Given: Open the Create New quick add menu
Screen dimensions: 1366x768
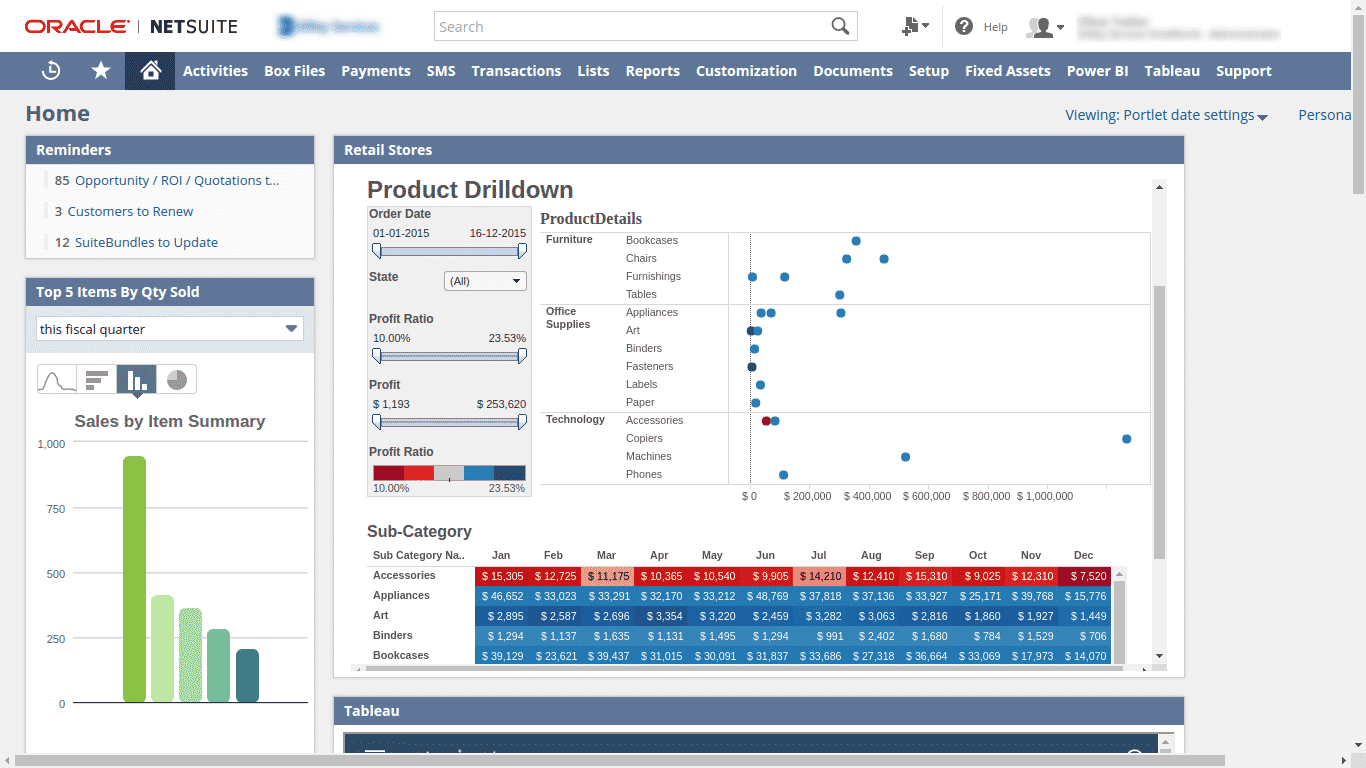Looking at the screenshot, I should click(x=913, y=26).
